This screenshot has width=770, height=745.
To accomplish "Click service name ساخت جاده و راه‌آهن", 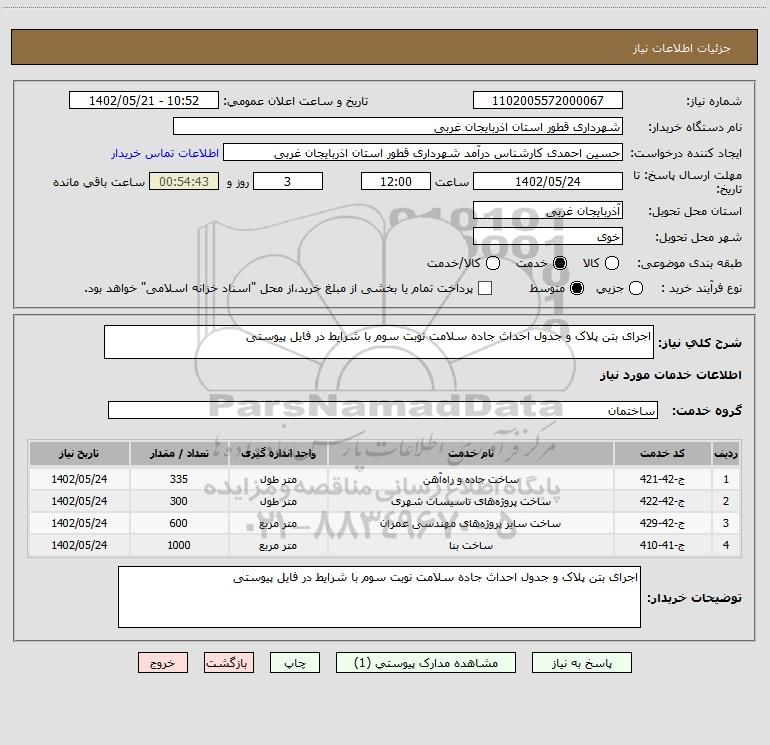I will (x=471, y=480).
